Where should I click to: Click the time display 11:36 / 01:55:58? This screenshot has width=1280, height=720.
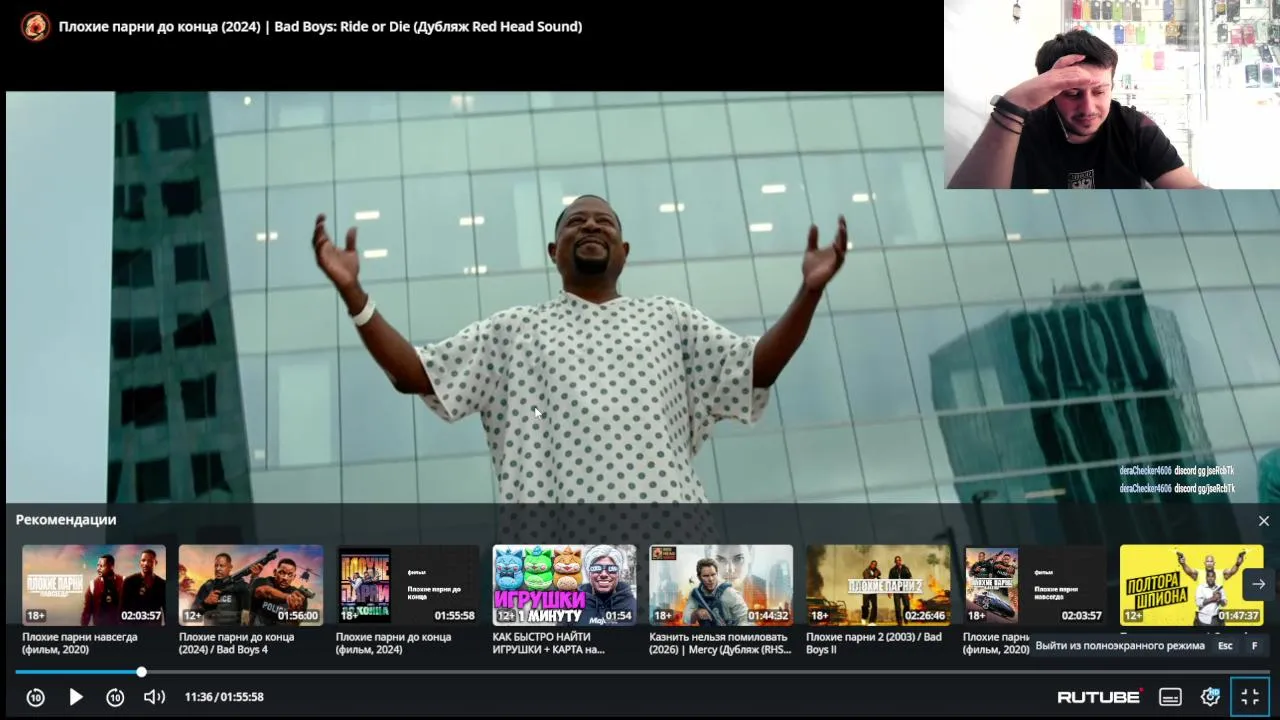(x=224, y=697)
